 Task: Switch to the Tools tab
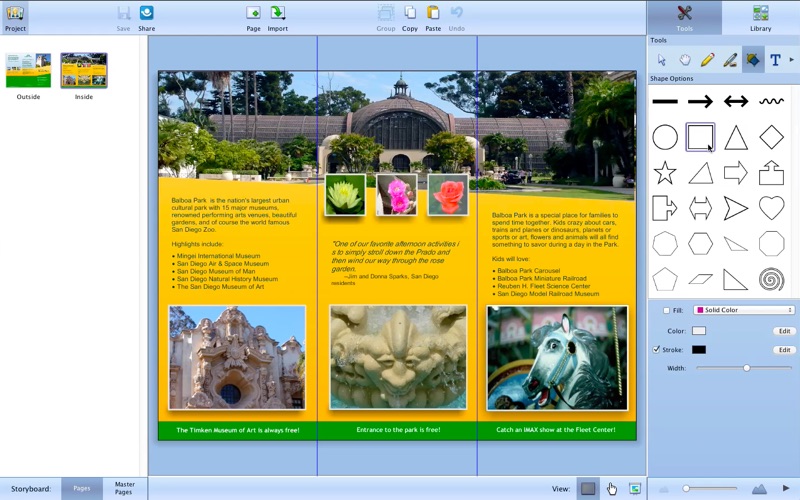684,18
